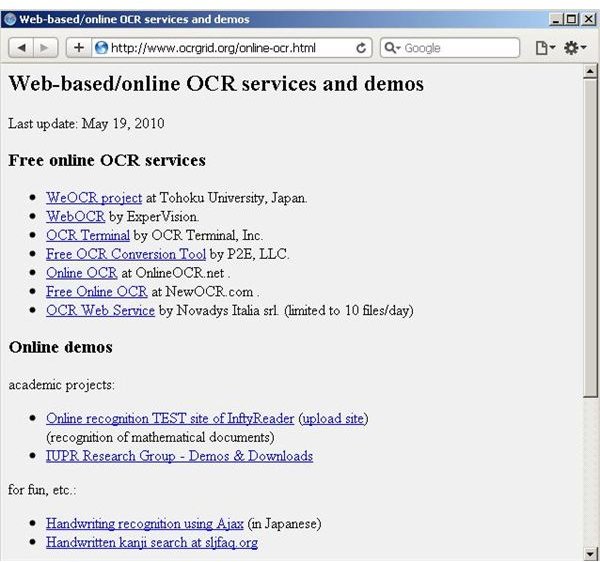Click "(recognition of mathematical documents)" text
The width and height of the screenshot is (600, 562).
[x=160, y=437]
